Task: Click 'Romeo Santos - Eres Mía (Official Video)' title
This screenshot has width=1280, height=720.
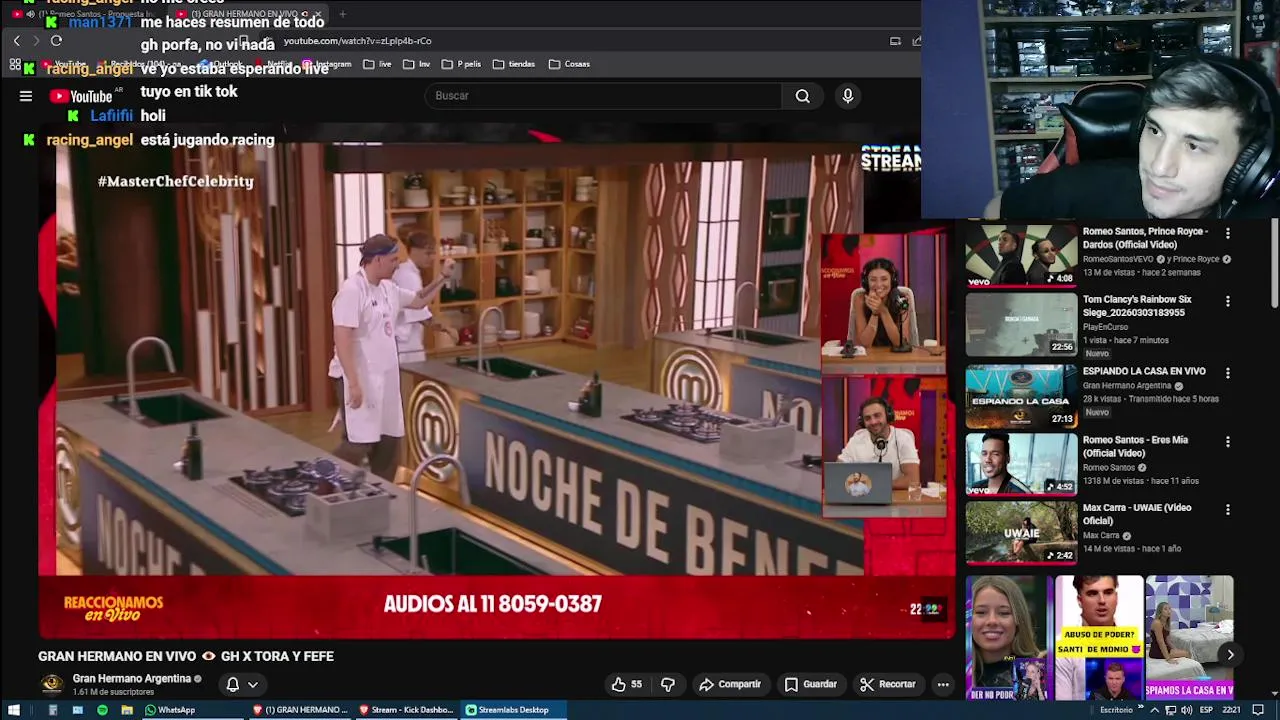Action: click(x=1135, y=446)
